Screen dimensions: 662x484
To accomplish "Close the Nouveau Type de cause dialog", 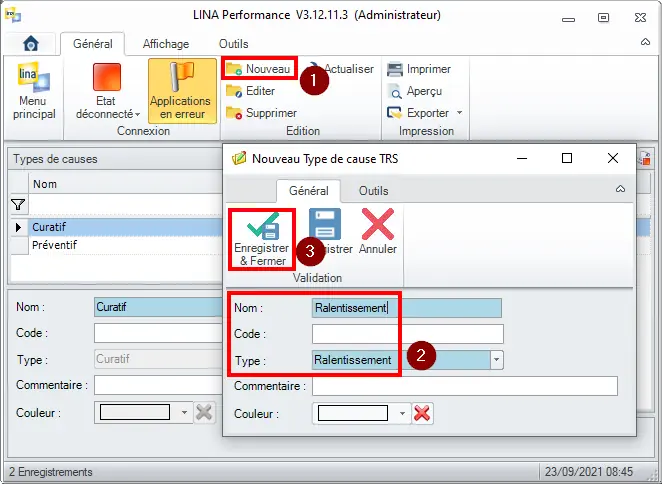I will pos(613,158).
